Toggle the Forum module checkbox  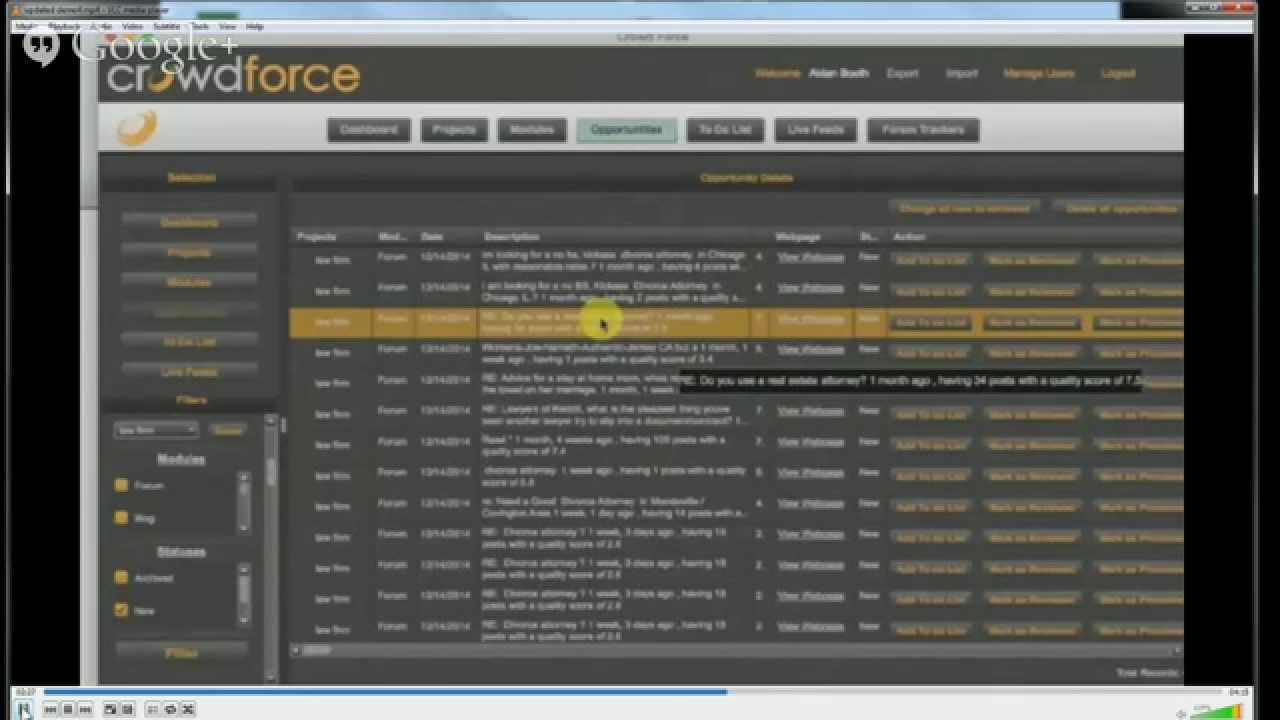pos(121,485)
